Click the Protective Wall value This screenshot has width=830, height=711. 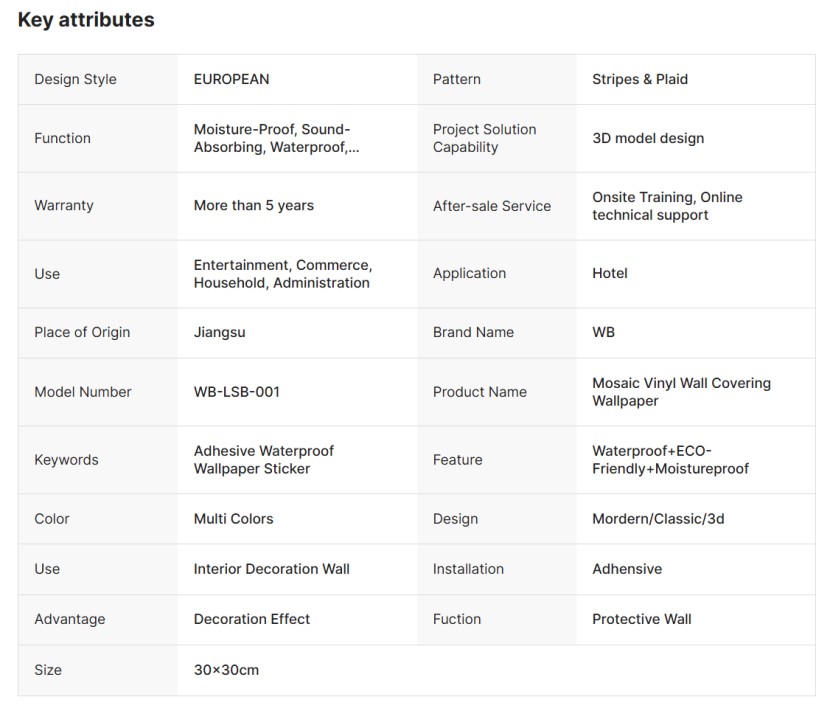coord(642,619)
